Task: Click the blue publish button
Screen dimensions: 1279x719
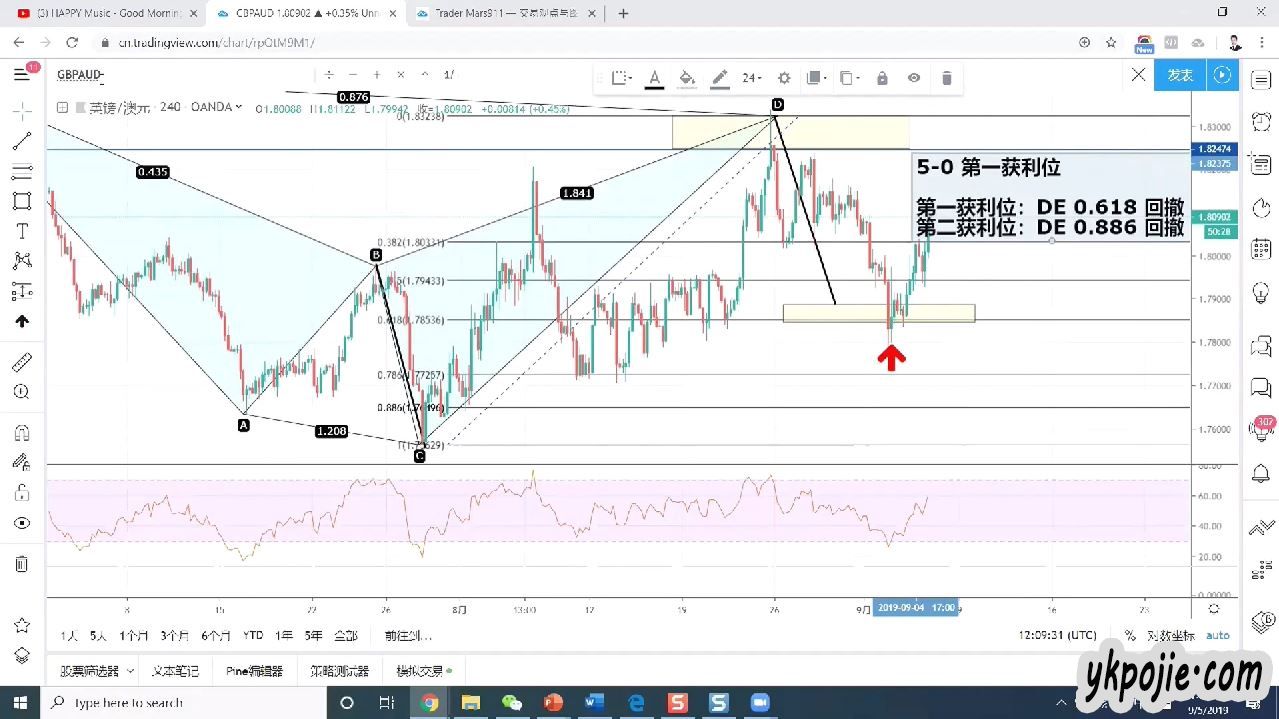Action: click(x=1180, y=75)
